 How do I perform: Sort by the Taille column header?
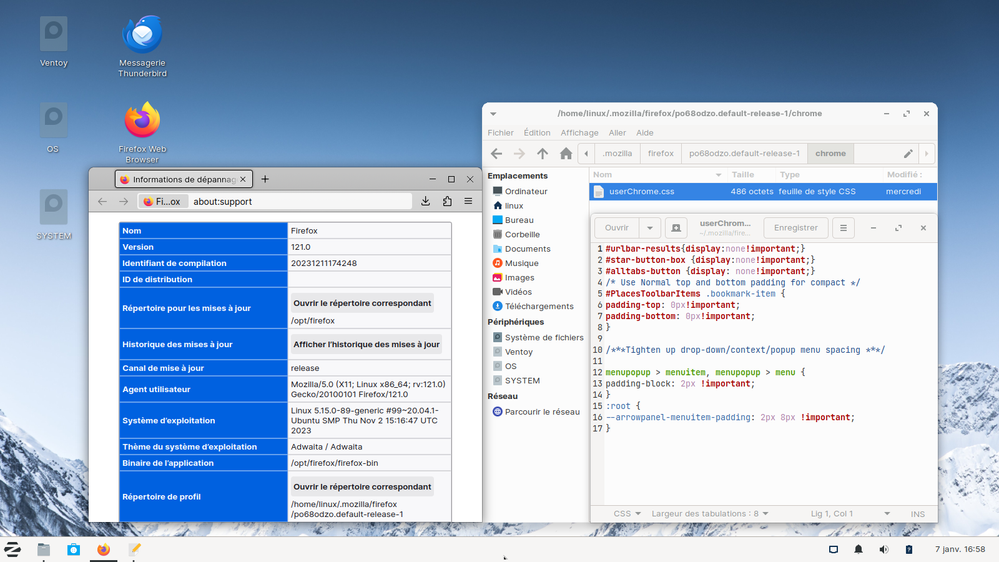coord(751,175)
